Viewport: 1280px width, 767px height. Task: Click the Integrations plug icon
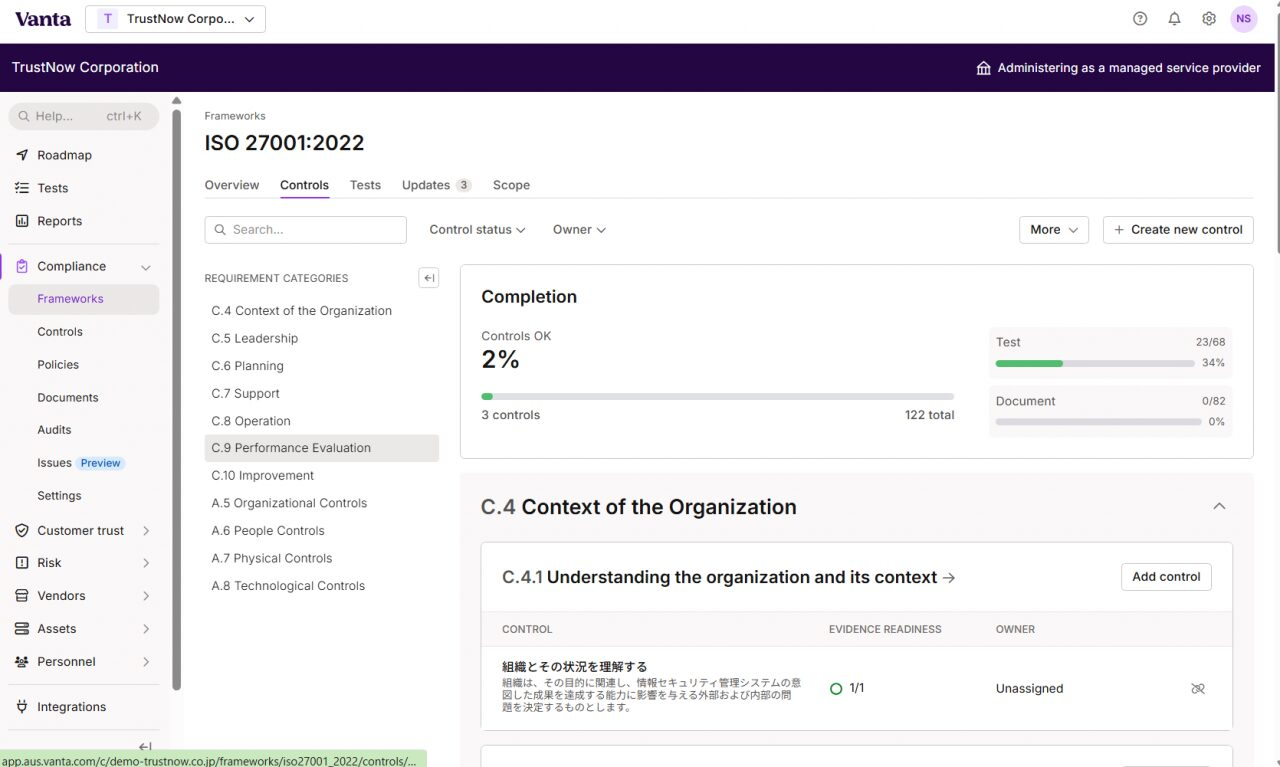(x=22, y=707)
